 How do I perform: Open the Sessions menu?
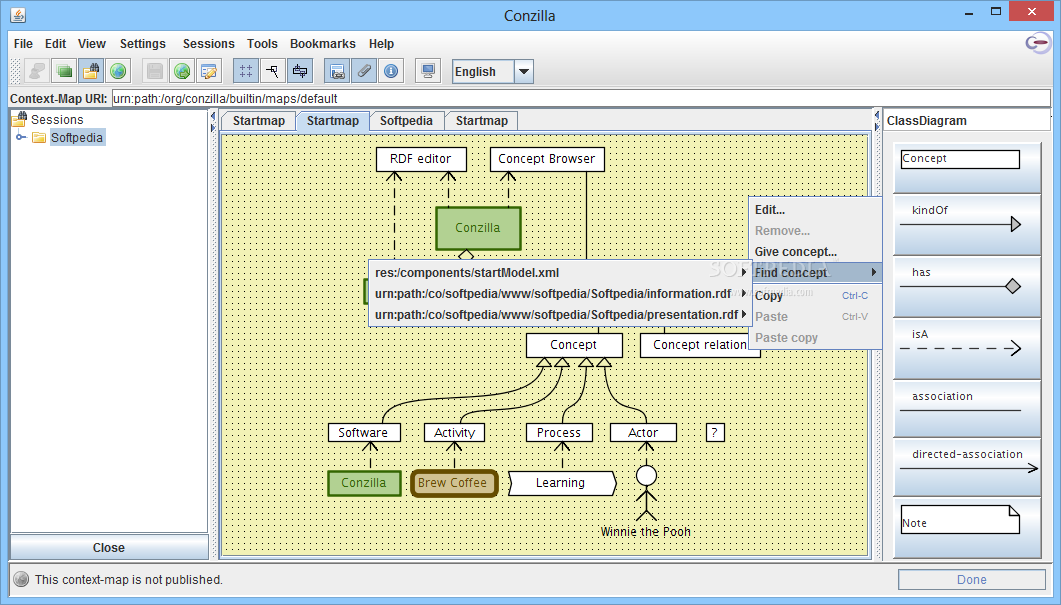[x=208, y=43]
